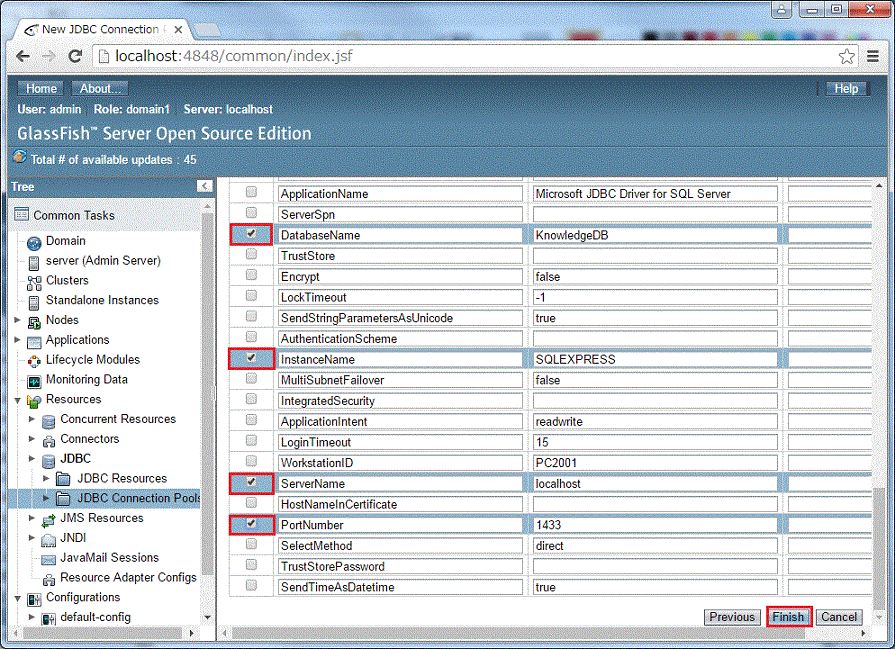Image resolution: width=895 pixels, height=649 pixels.
Task: Open the About dialog button
Action: (100, 88)
